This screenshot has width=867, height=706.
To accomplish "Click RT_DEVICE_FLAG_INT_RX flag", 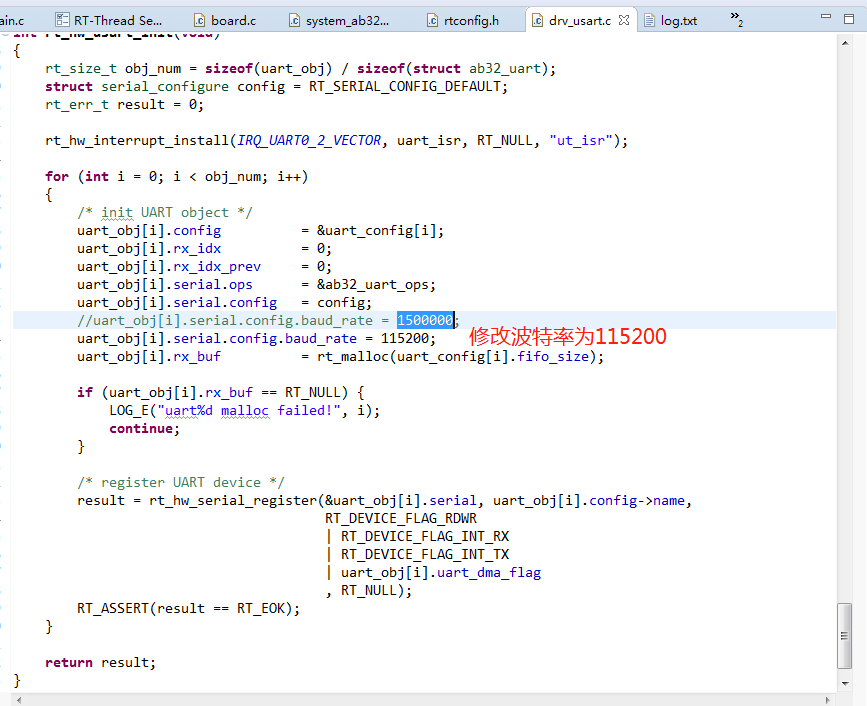I will (425, 536).
